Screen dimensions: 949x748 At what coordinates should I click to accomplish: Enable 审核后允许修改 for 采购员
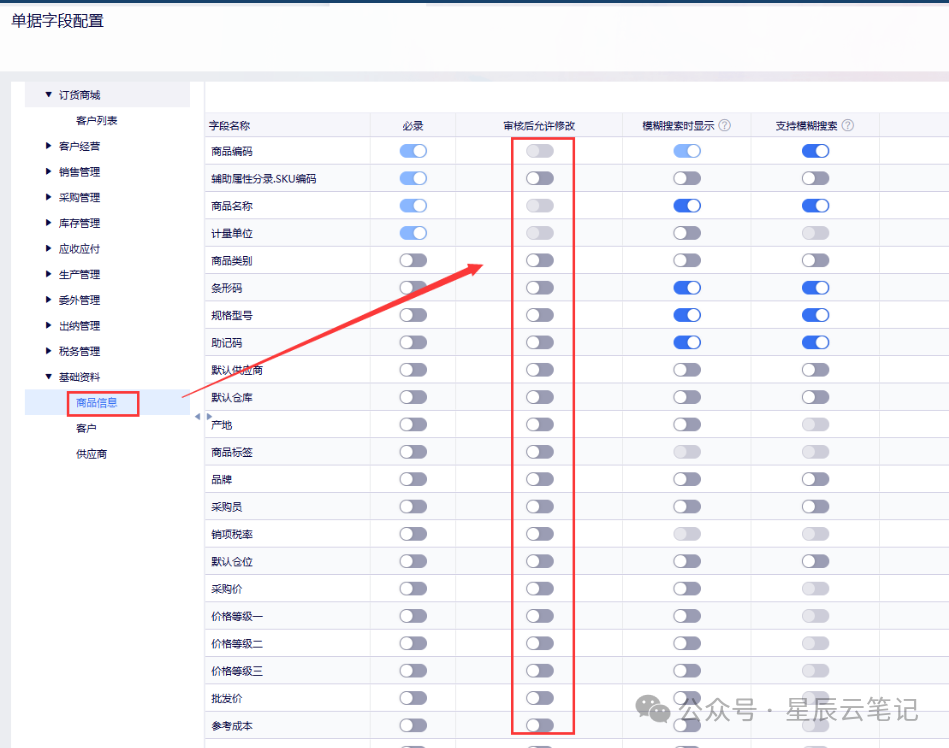click(540, 507)
